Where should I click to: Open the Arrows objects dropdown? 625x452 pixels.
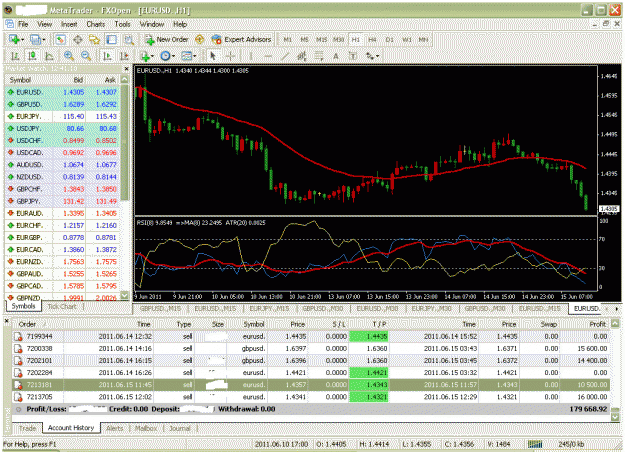click(372, 56)
